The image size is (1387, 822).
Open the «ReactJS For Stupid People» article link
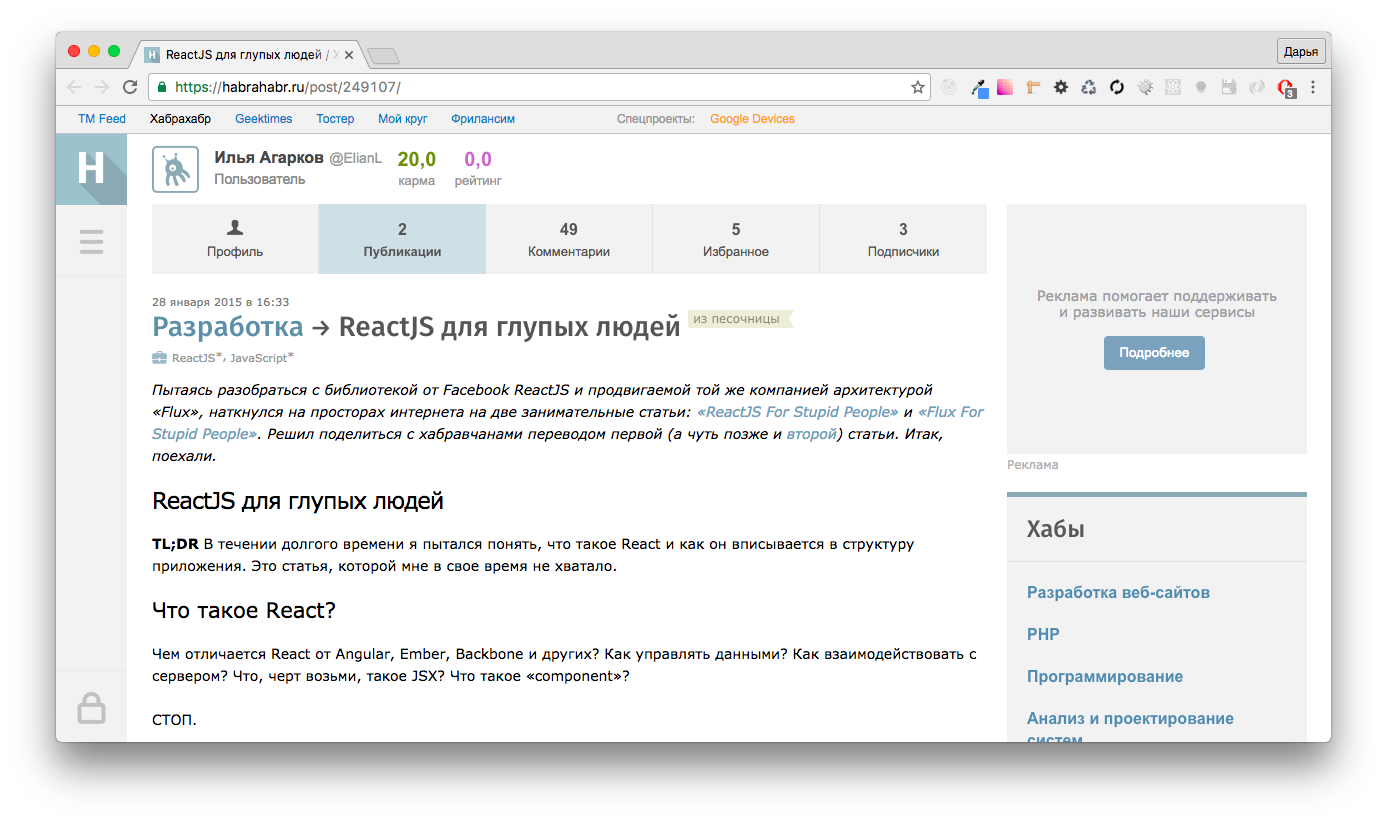click(797, 412)
